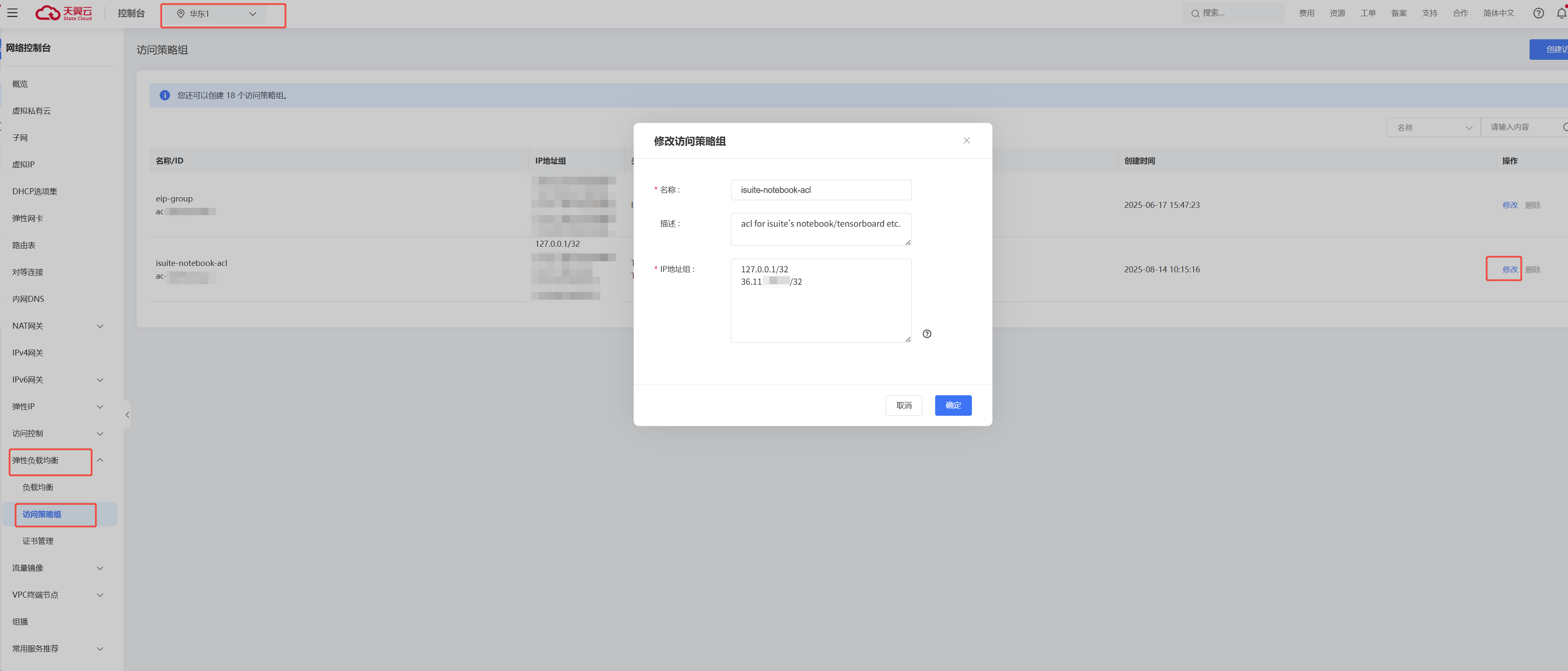The image size is (1568, 671).
Task: Close the modify access policy dialog
Action: click(x=966, y=140)
